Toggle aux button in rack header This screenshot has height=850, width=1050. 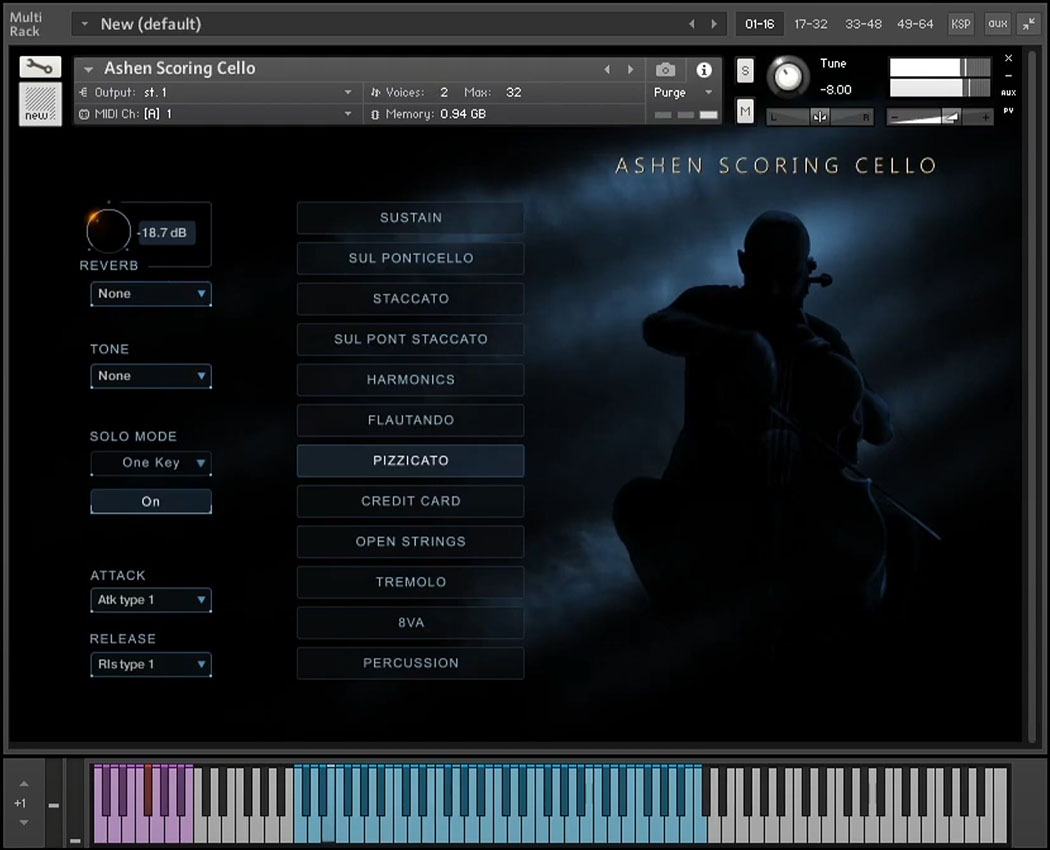point(997,24)
